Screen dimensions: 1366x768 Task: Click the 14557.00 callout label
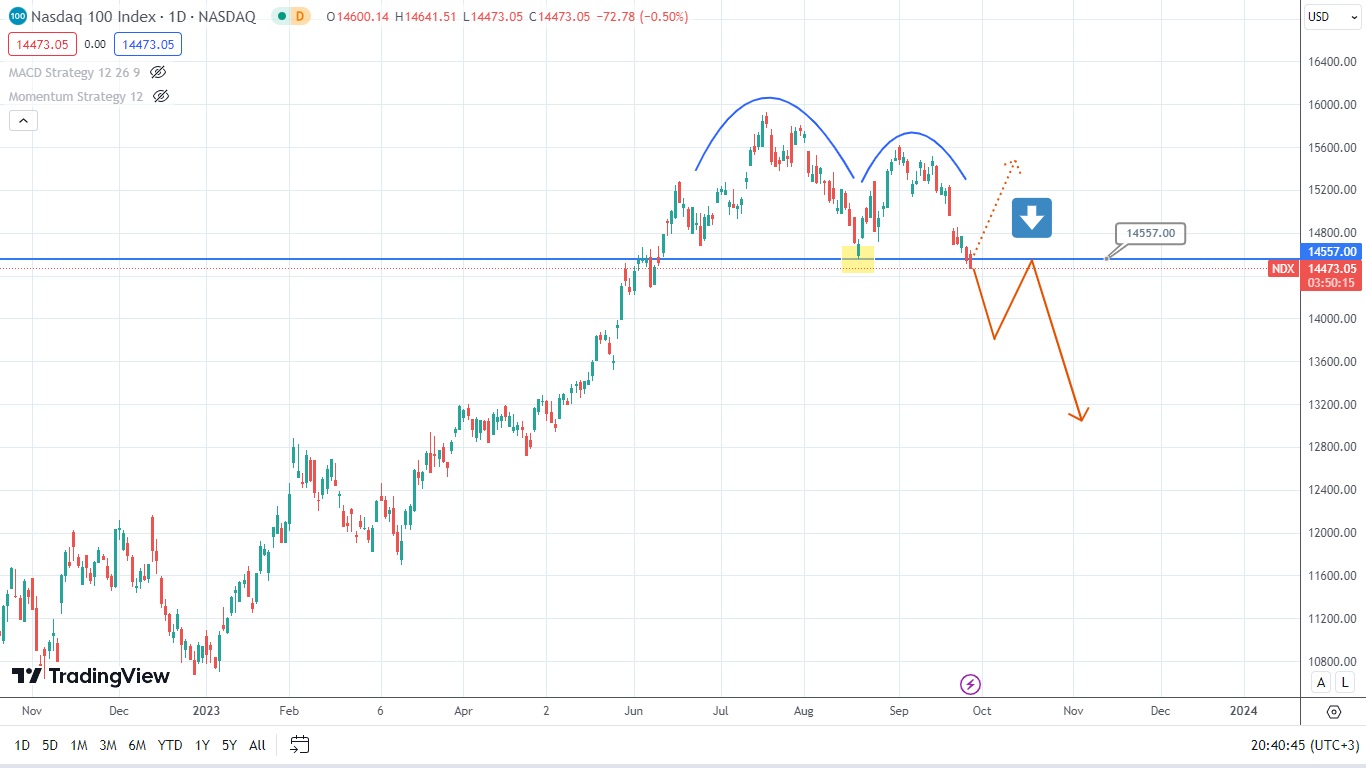tap(1151, 233)
